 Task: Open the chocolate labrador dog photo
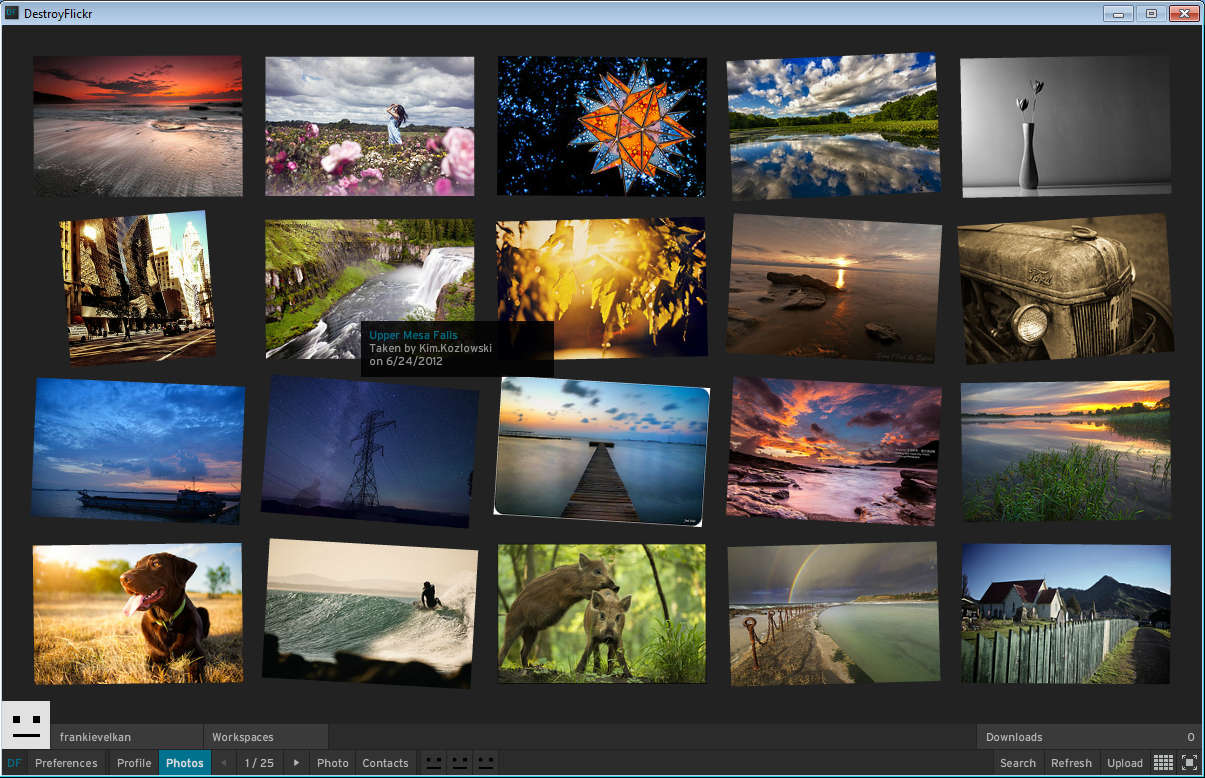tap(138, 613)
